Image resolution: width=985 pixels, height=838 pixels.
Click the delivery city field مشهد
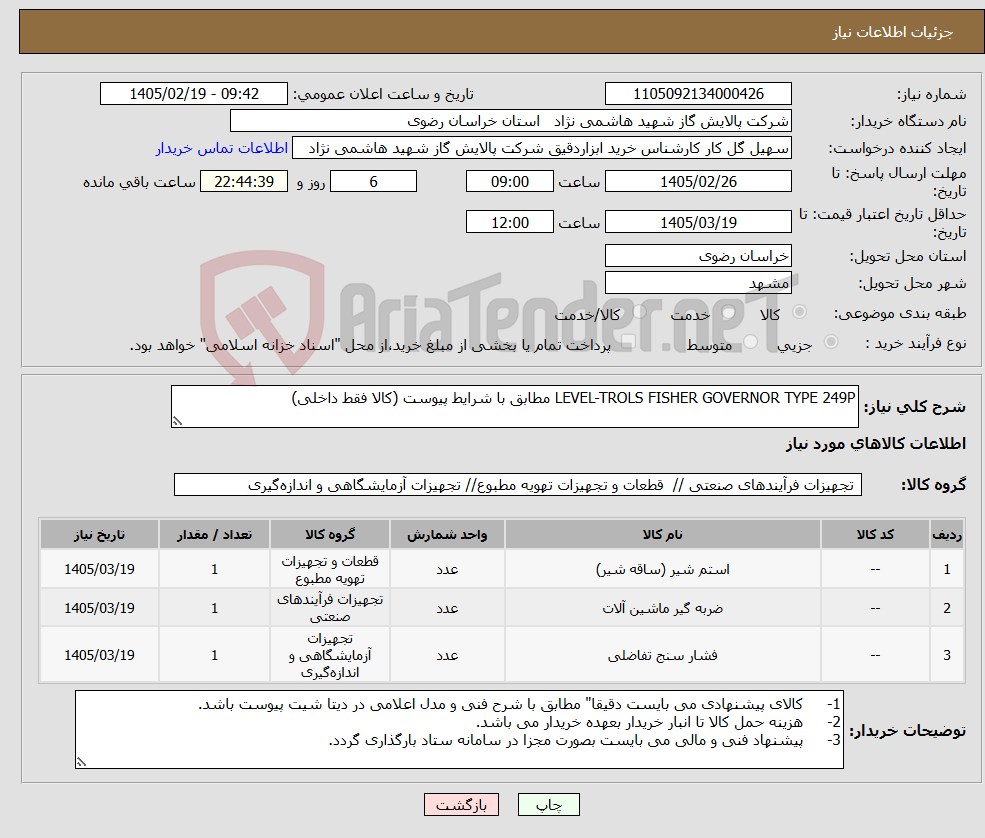pos(698,283)
